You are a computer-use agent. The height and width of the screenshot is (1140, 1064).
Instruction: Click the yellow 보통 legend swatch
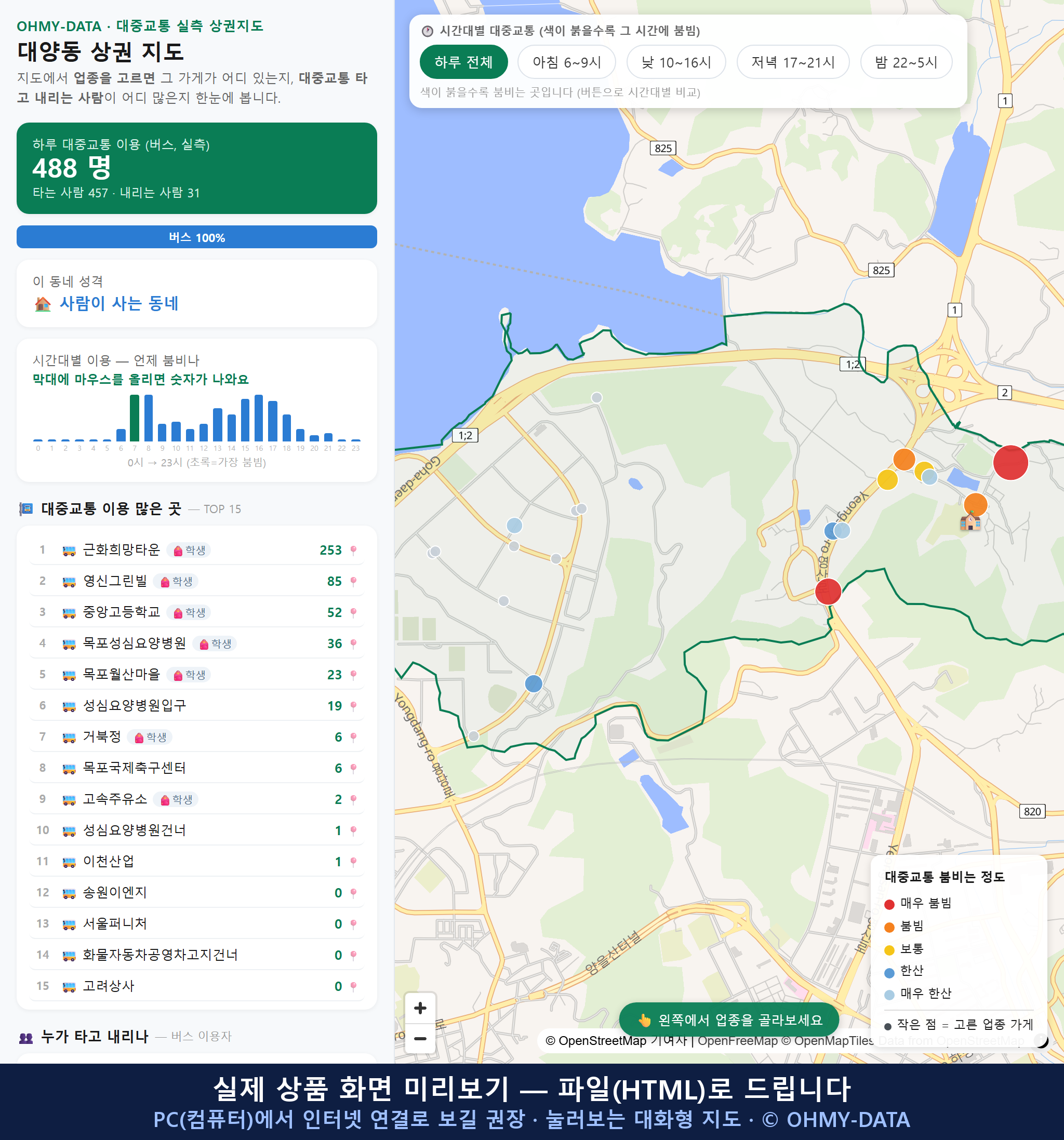click(x=889, y=950)
